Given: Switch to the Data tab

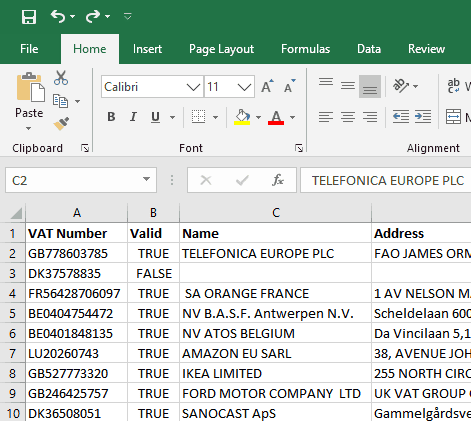Looking at the screenshot, I should coord(369,49).
